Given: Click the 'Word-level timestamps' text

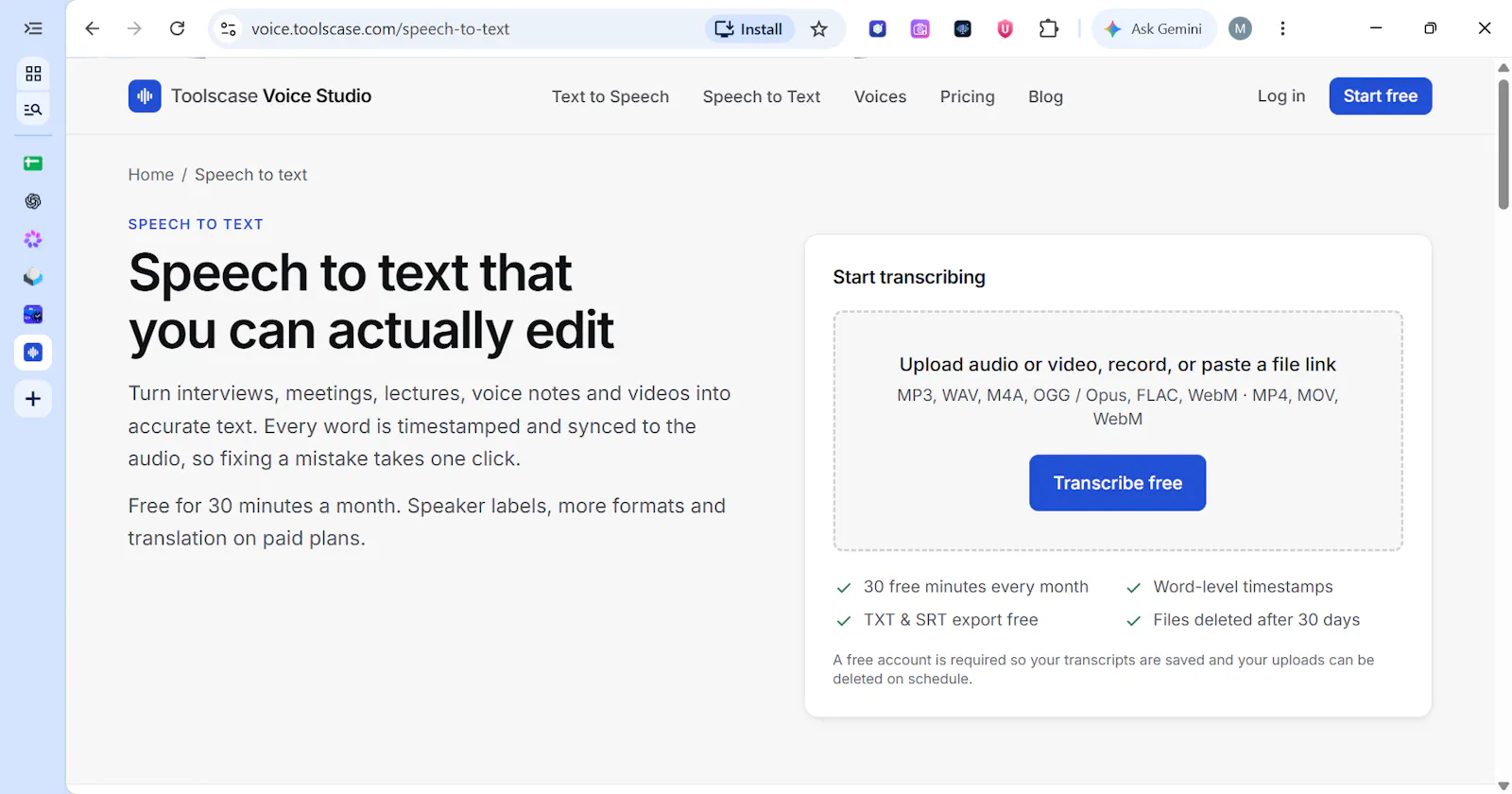Looking at the screenshot, I should click(x=1243, y=587).
